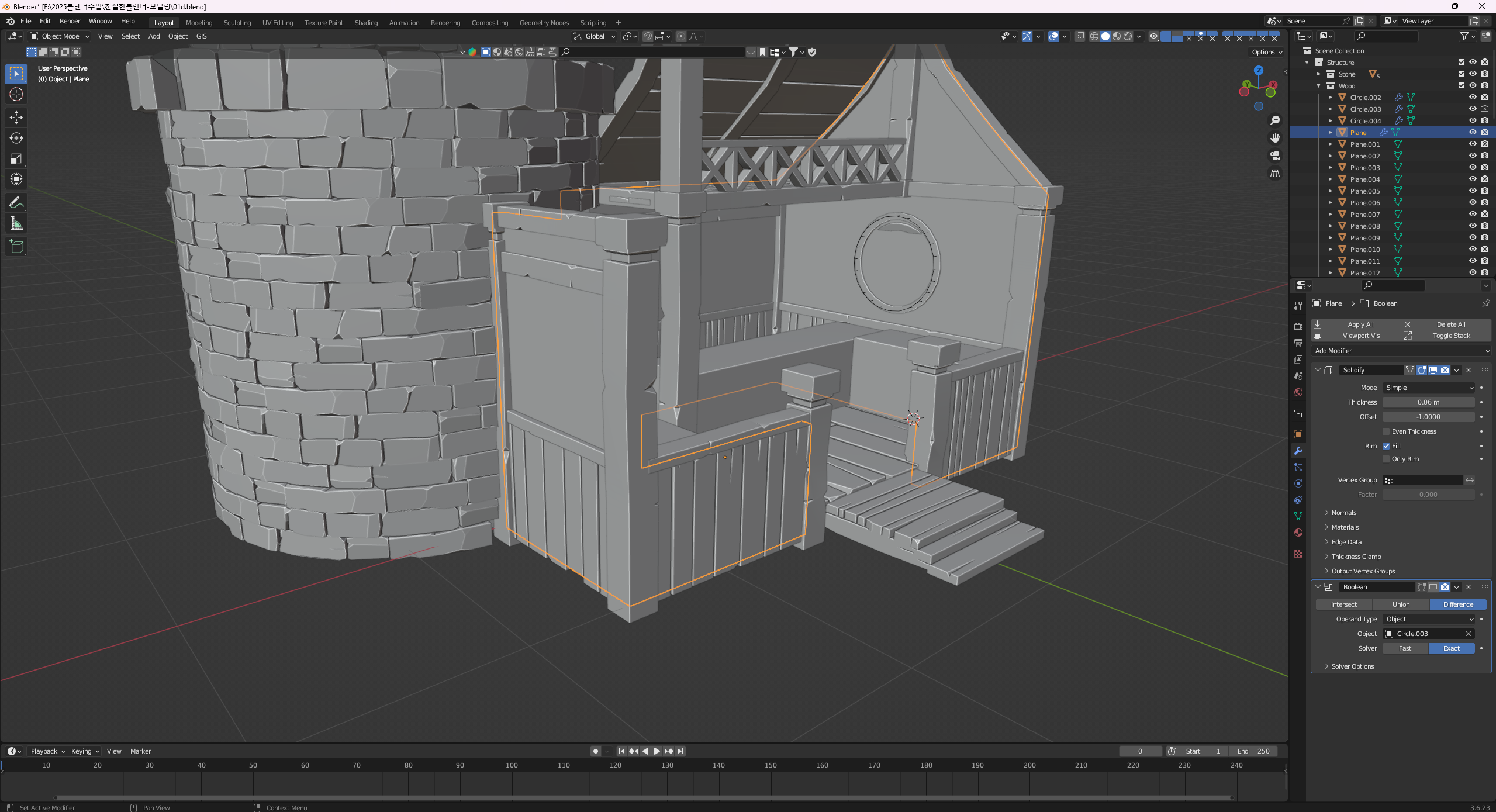Expand the Thickness Clamp section
This screenshot has width=1496, height=812.
(1356, 557)
